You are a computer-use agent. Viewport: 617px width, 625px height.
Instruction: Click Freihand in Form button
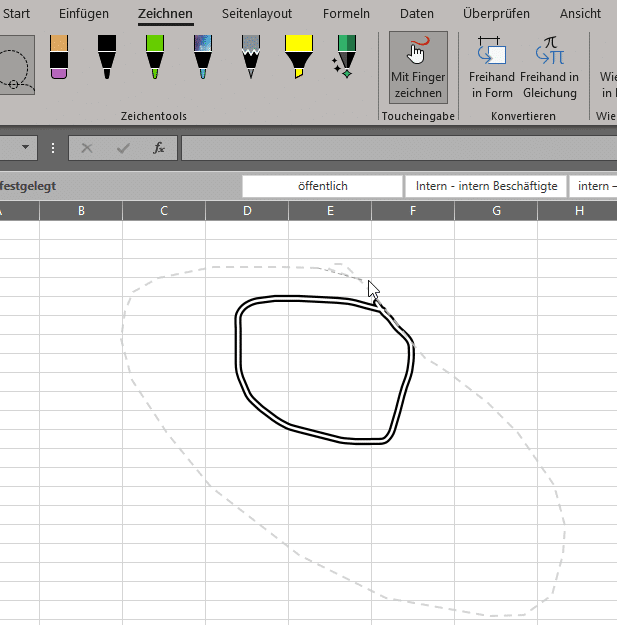491,68
